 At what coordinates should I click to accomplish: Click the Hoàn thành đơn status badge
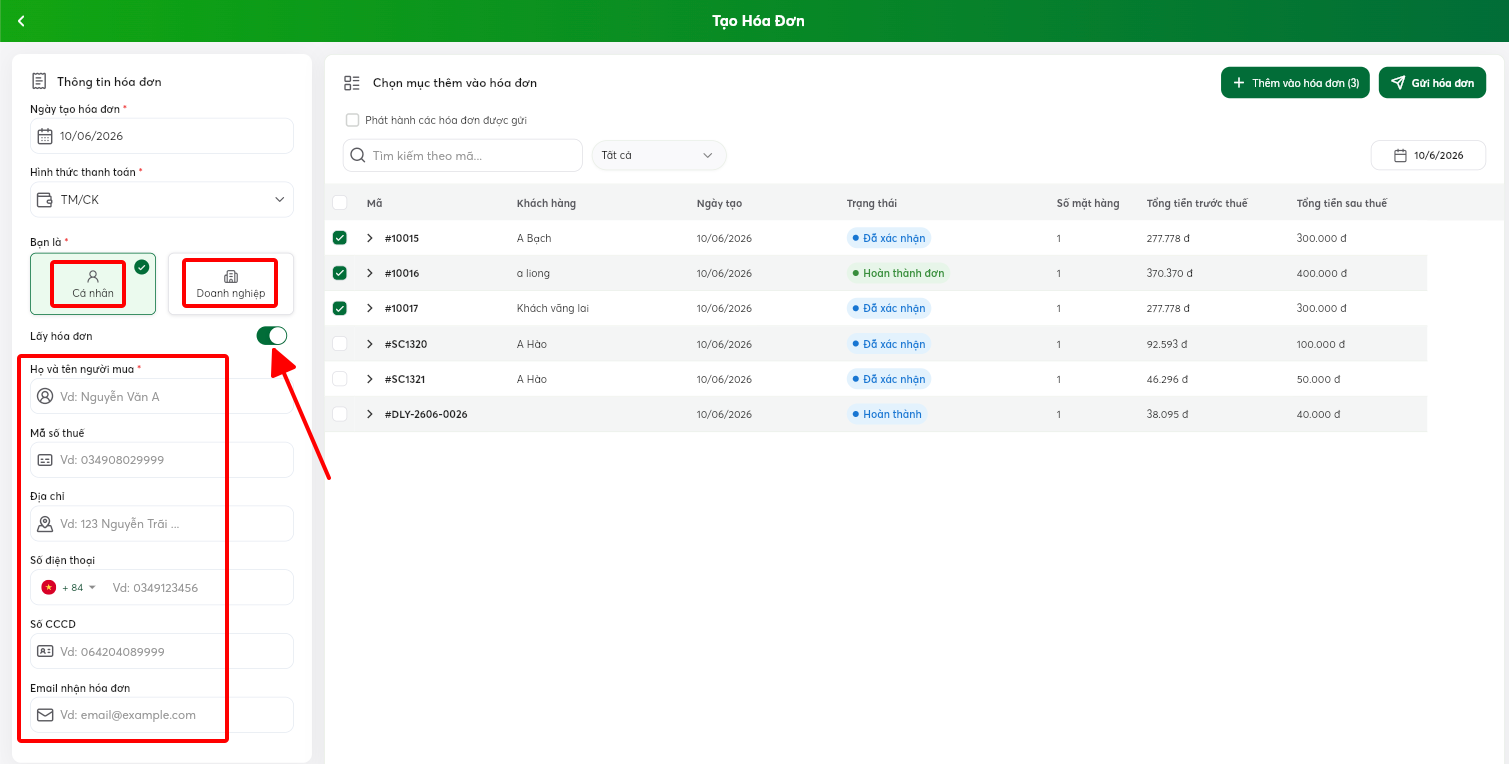pos(897,273)
